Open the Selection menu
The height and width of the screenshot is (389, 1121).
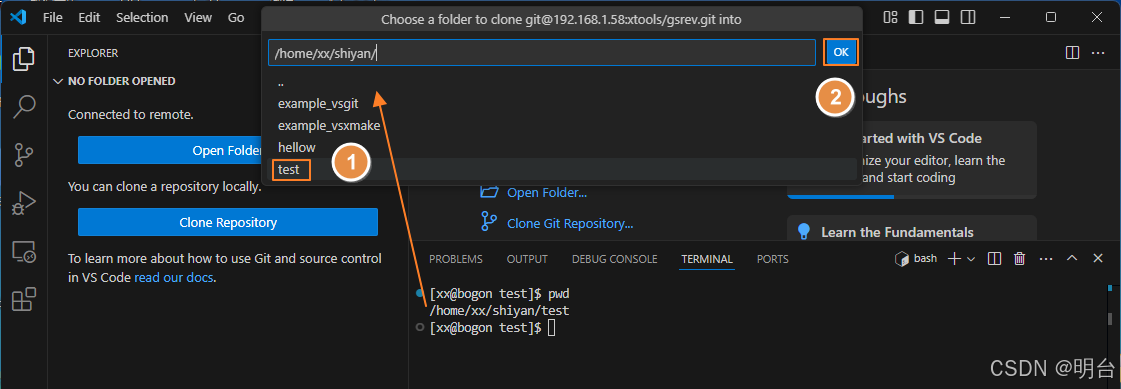[142, 18]
